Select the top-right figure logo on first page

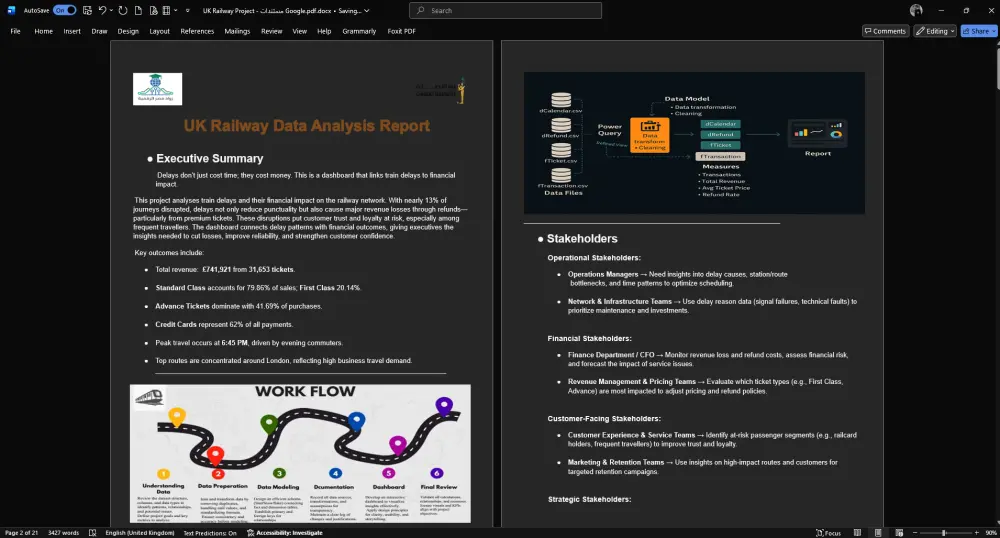coord(441,91)
